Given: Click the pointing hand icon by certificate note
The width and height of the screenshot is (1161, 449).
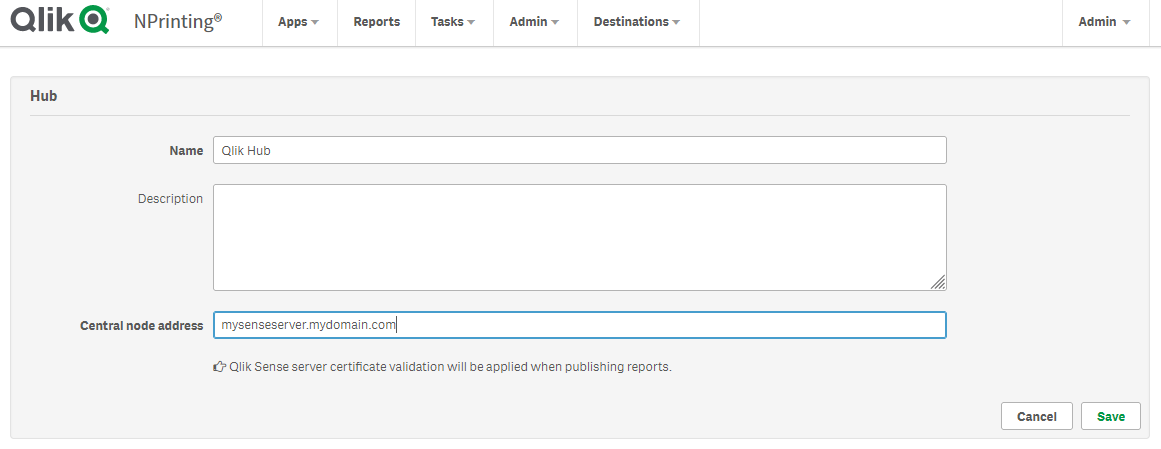Looking at the screenshot, I should pyautogui.click(x=219, y=367).
